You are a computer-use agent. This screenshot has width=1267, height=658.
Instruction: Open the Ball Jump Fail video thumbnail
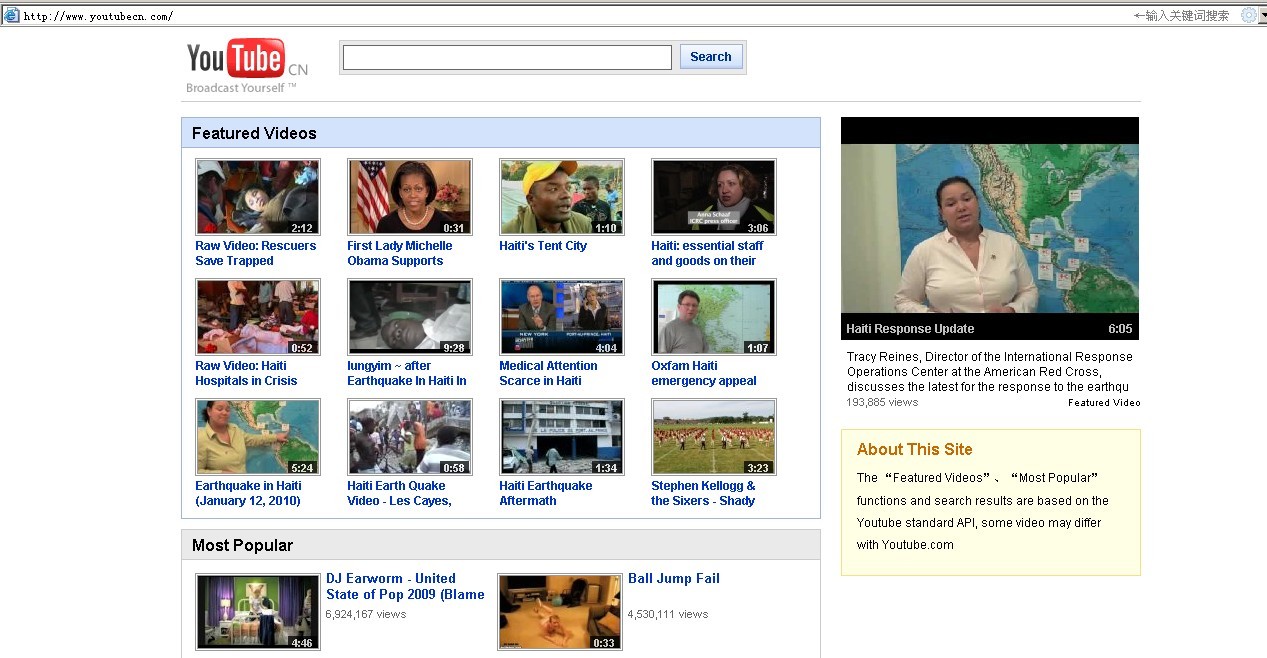click(560, 611)
